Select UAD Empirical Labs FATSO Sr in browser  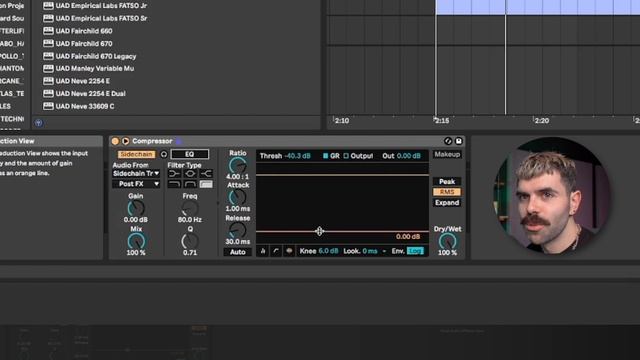click(x=101, y=18)
